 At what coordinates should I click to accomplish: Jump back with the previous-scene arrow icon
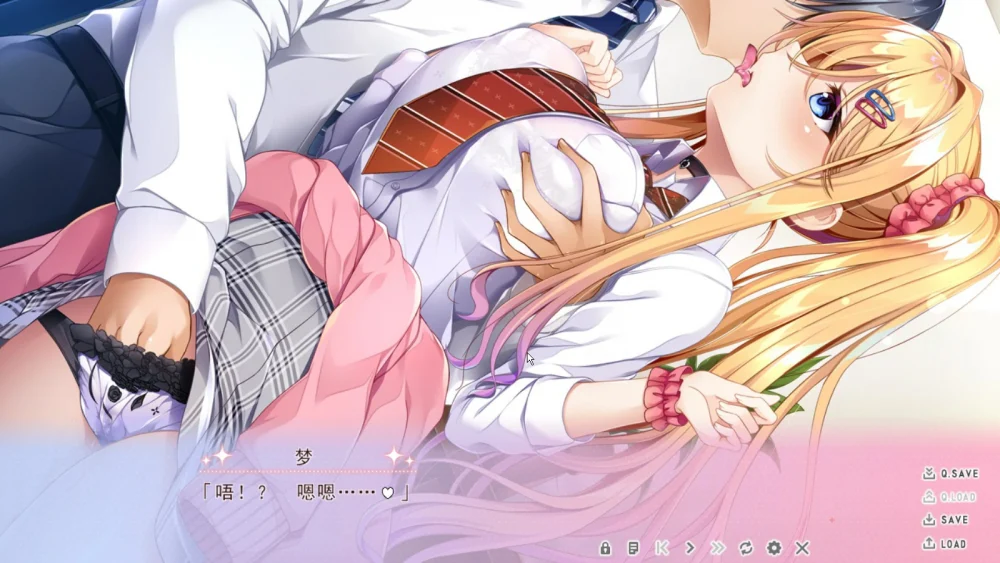pos(661,548)
